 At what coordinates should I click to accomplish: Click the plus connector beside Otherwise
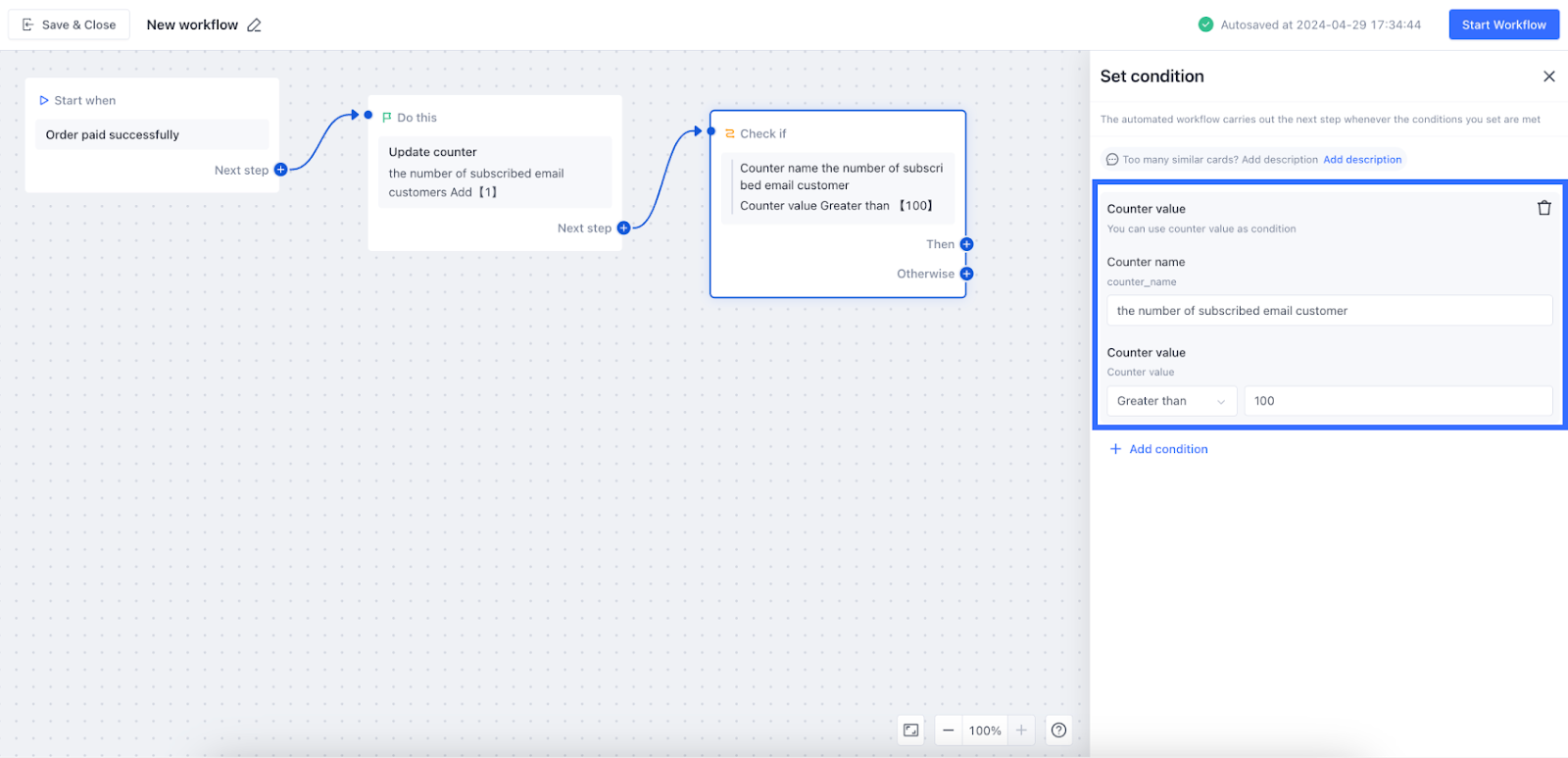tap(966, 274)
